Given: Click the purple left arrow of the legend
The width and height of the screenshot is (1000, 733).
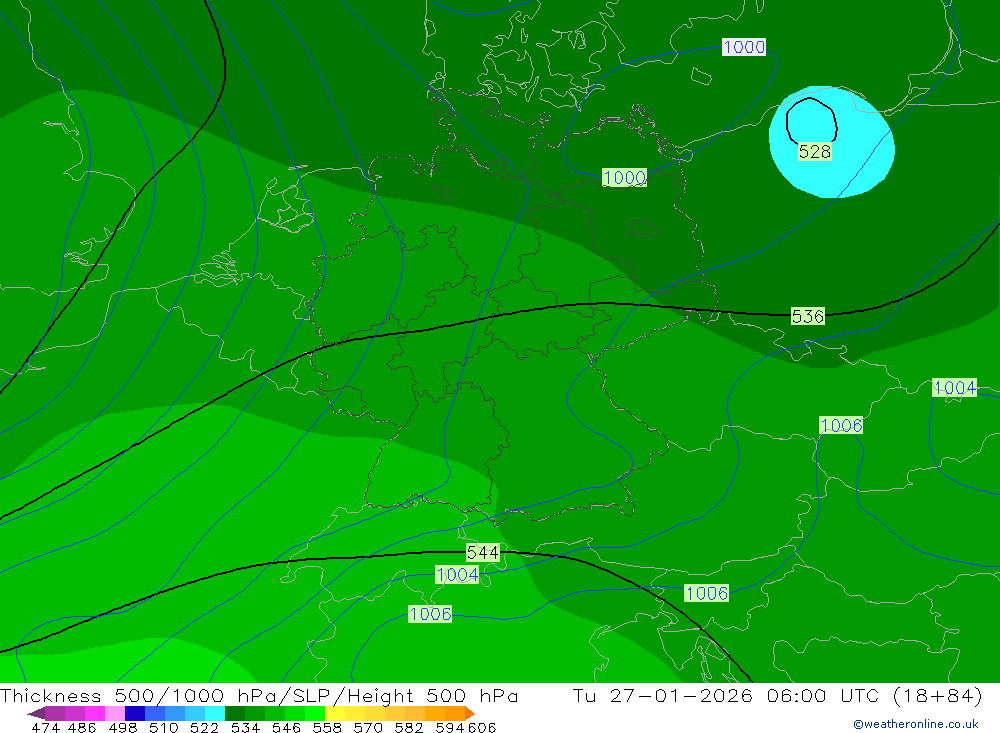Looking at the screenshot, I should pyautogui.click(x=36, y=713).
